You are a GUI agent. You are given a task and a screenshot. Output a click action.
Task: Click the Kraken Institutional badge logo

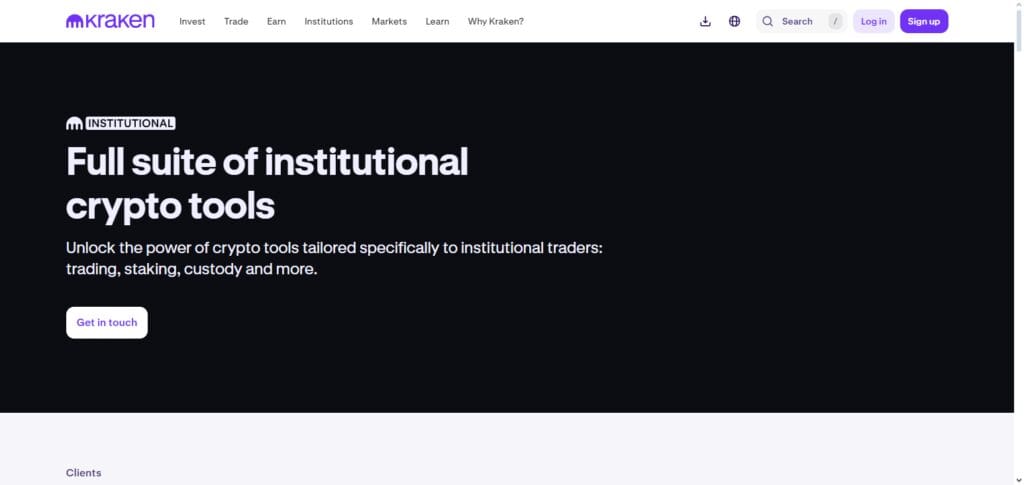pos(121,123)
